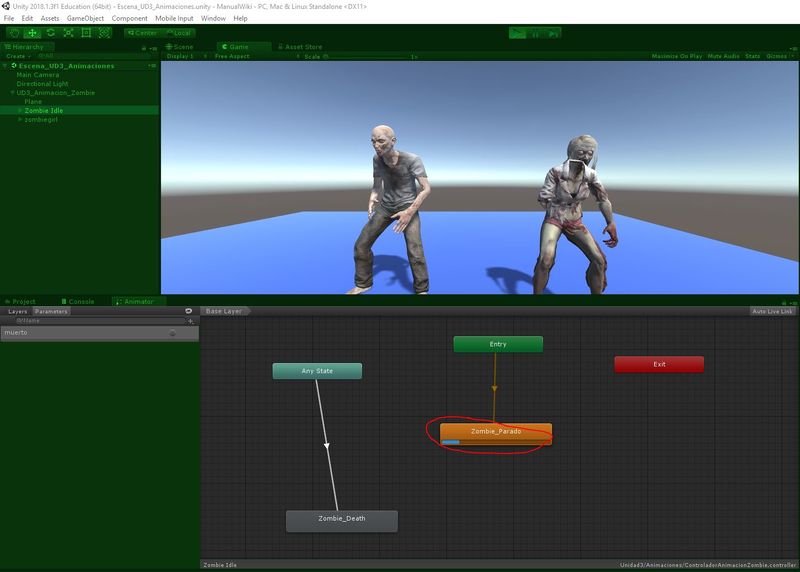800x572 pixels.
Task: Toggle Auto Live Link
Action: [x=772, y=311]
